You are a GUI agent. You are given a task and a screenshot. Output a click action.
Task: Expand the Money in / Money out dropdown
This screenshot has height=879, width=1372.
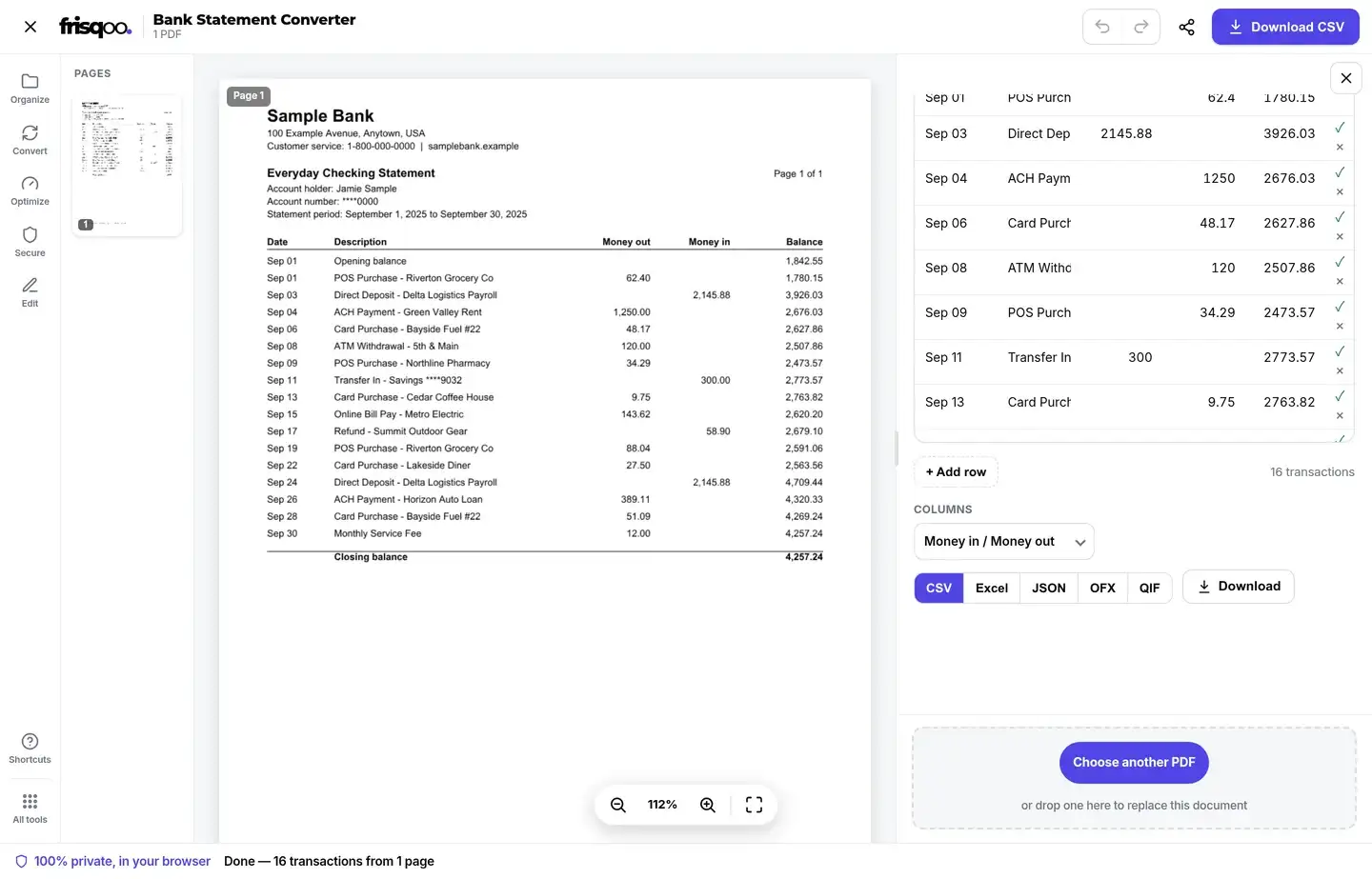(1004, 542)
